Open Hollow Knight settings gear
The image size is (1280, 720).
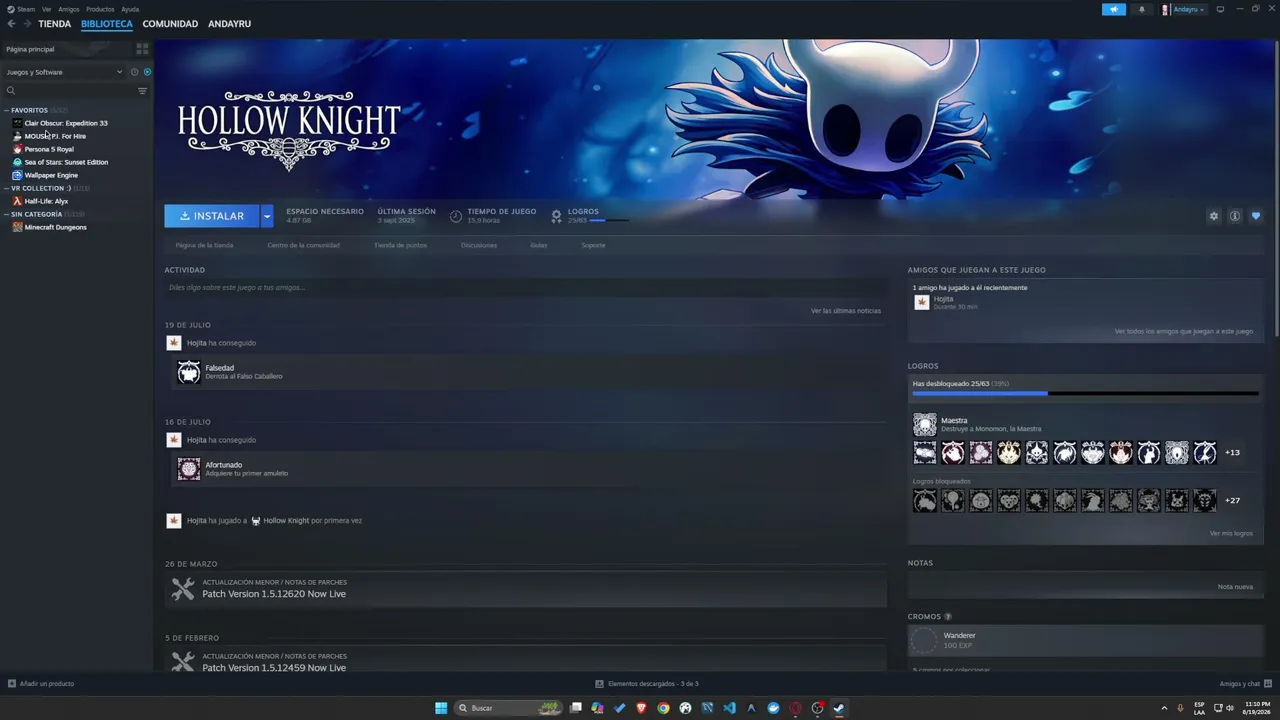(x=1214, y=216)
